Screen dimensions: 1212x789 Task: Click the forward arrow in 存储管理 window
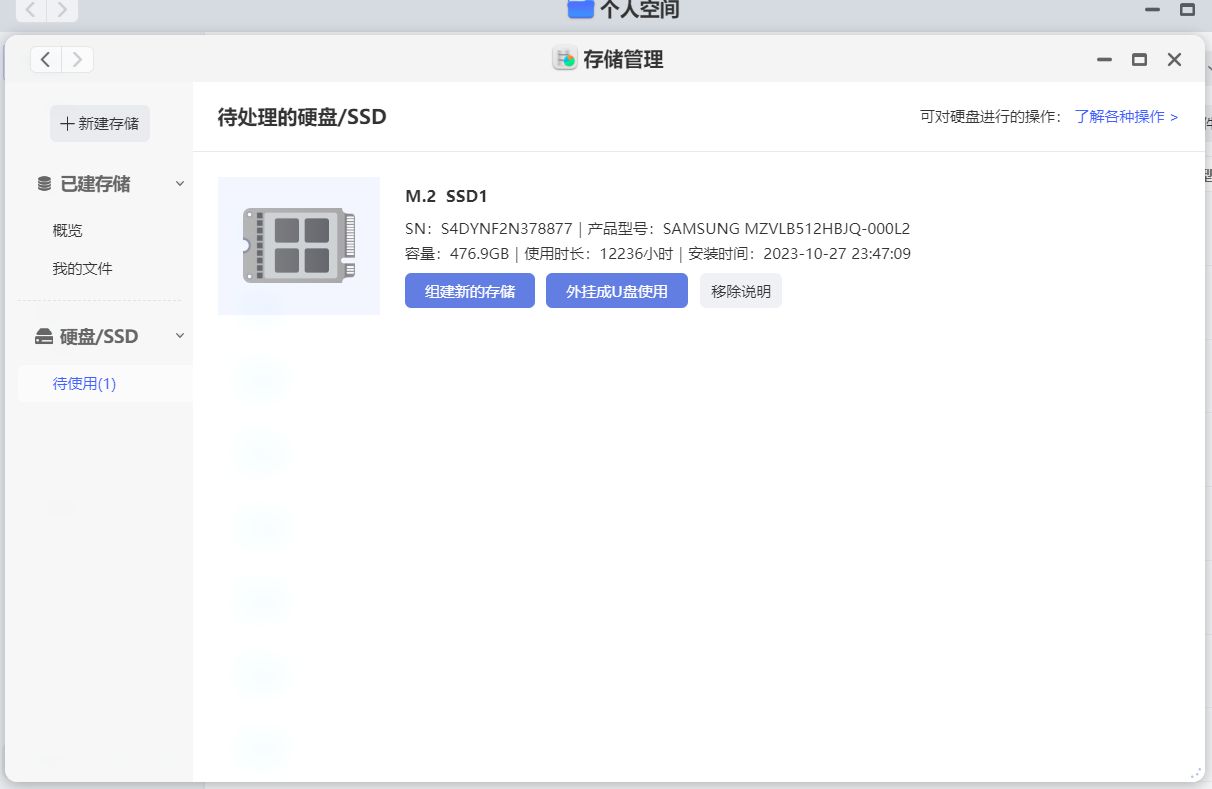coord(78,60)
